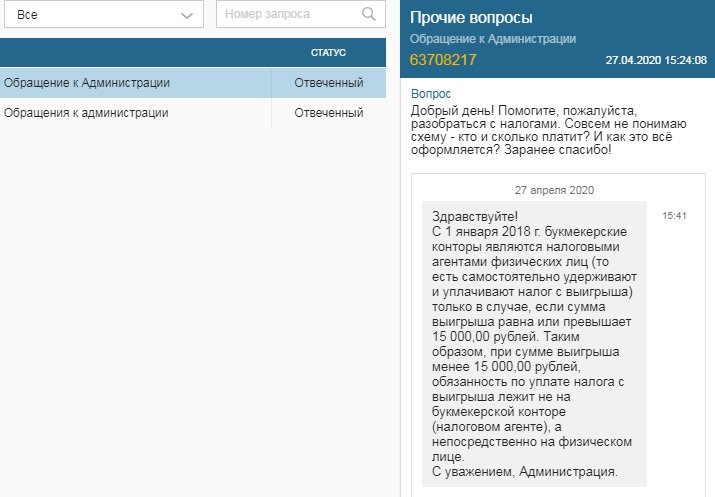Focus the "Номер запроса" search field
This screenshot has height=497, width=715.
(288, 15)
